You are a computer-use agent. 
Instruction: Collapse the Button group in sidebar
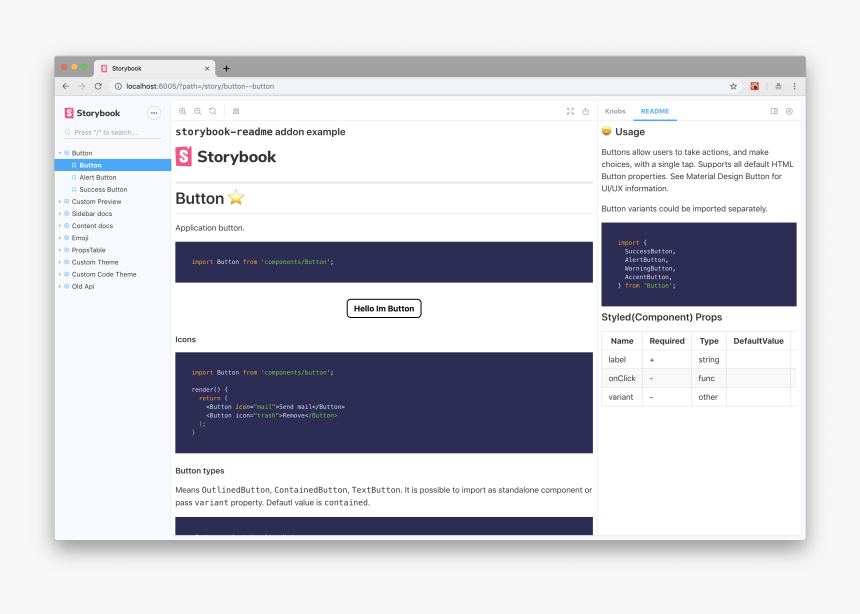[x=82, y=153]
